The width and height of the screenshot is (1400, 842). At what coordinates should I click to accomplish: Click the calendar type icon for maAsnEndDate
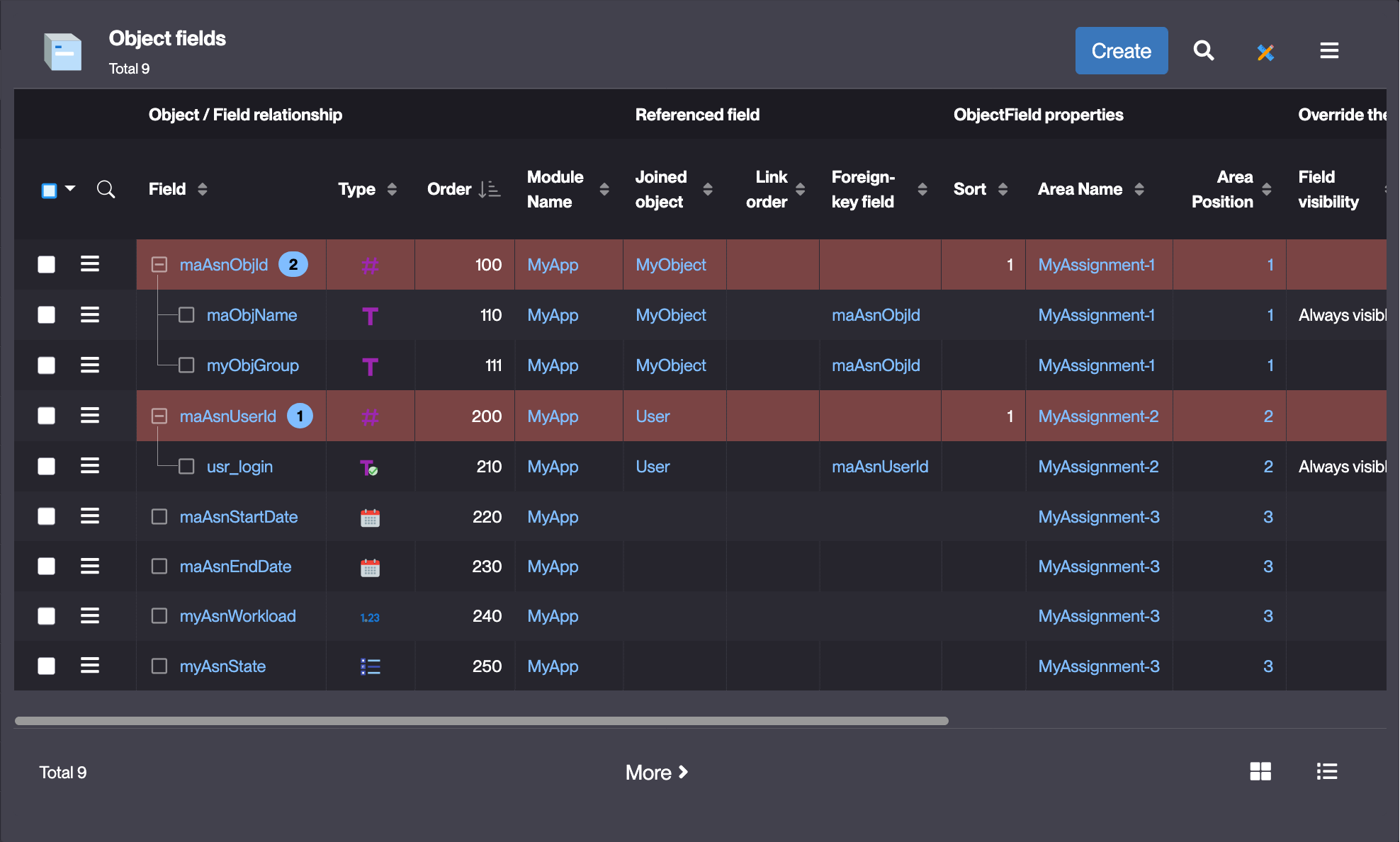pyautogui.click(x=370, y=567)
